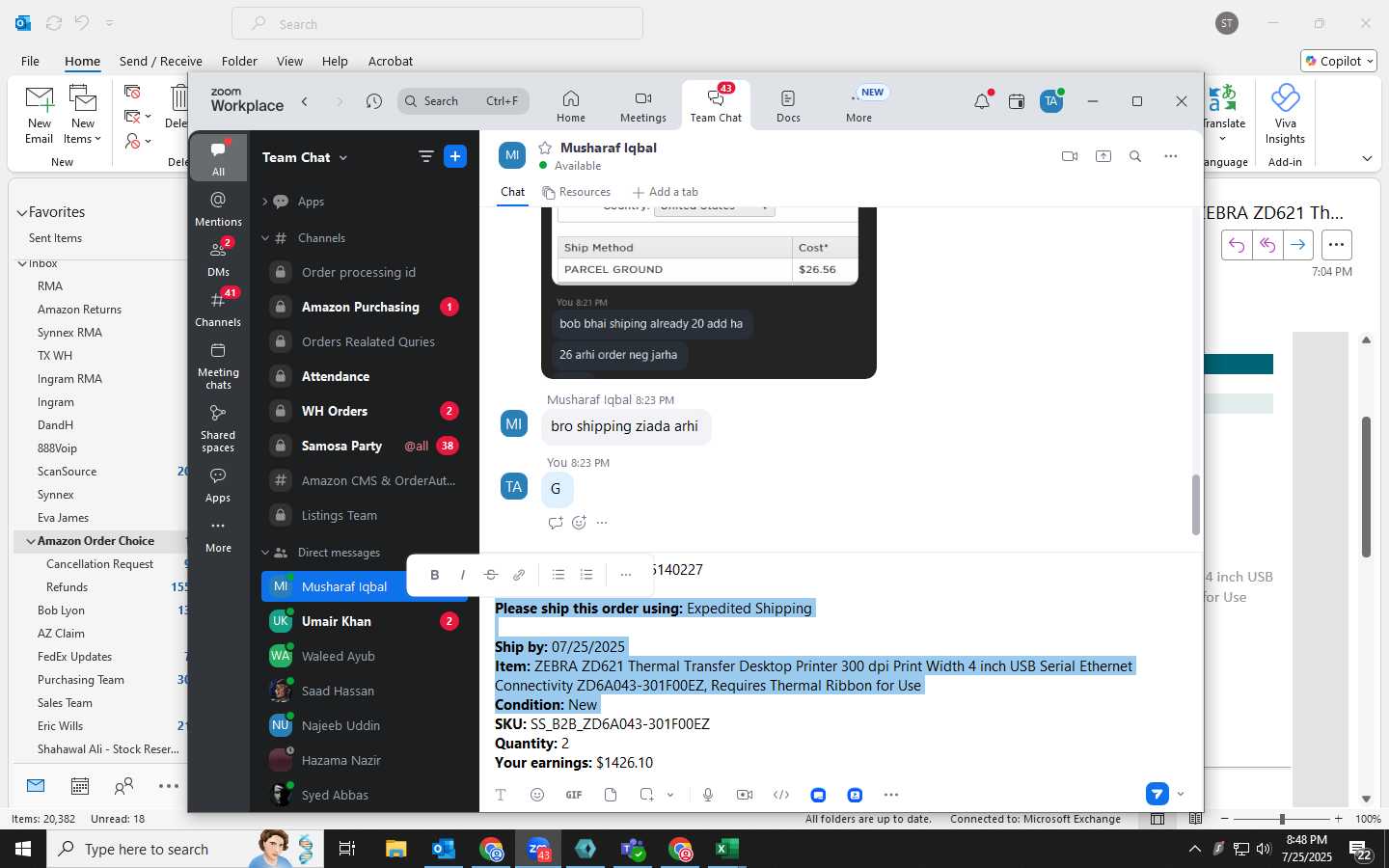Attach a file in compose toolbar
Image resolution: width=1389 pixels, height=868 pixels.
click(611, 795)
